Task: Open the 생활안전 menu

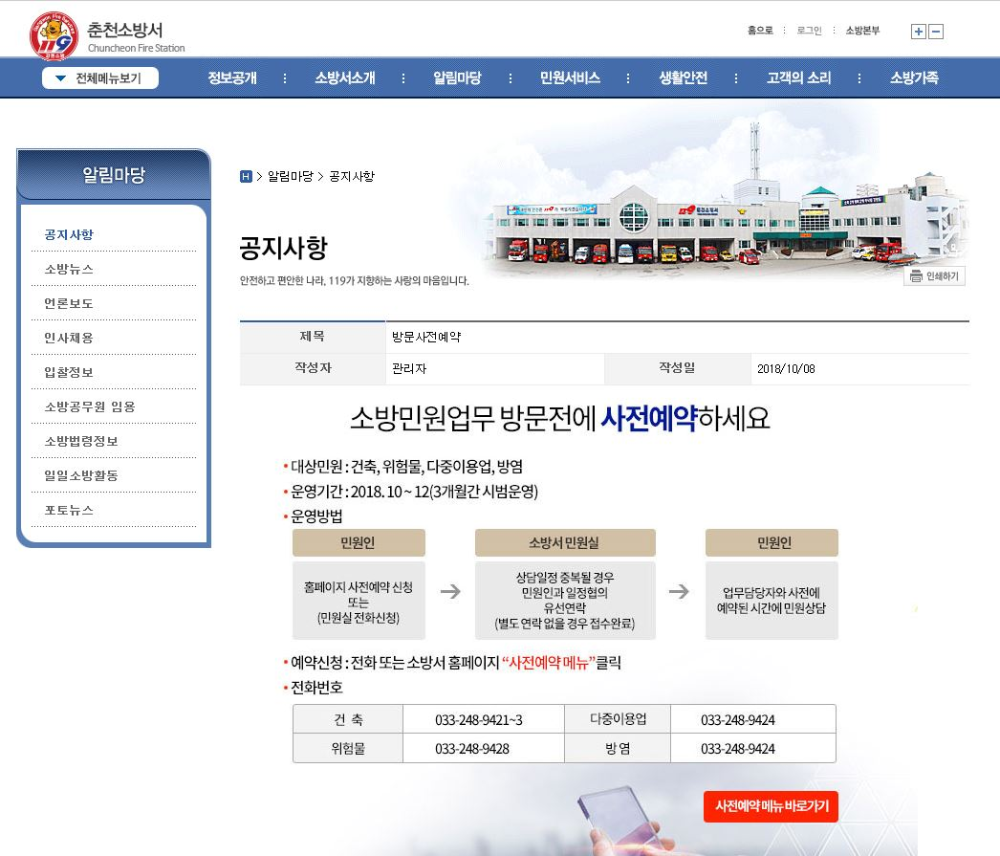Action: click(684, 76)
